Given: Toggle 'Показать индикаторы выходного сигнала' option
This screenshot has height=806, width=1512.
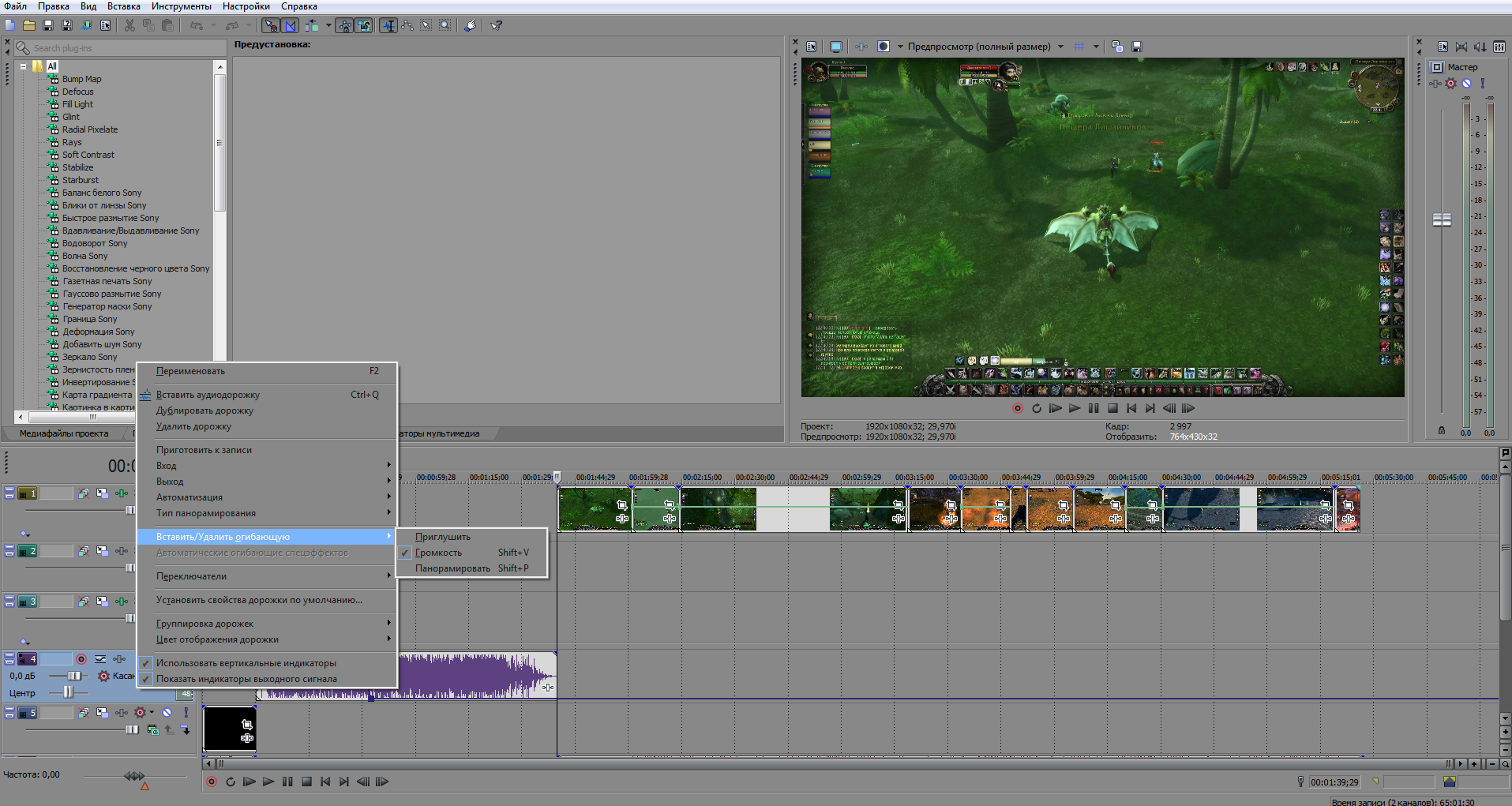Looking at the screenshot, I should click(x=266, y=679).
